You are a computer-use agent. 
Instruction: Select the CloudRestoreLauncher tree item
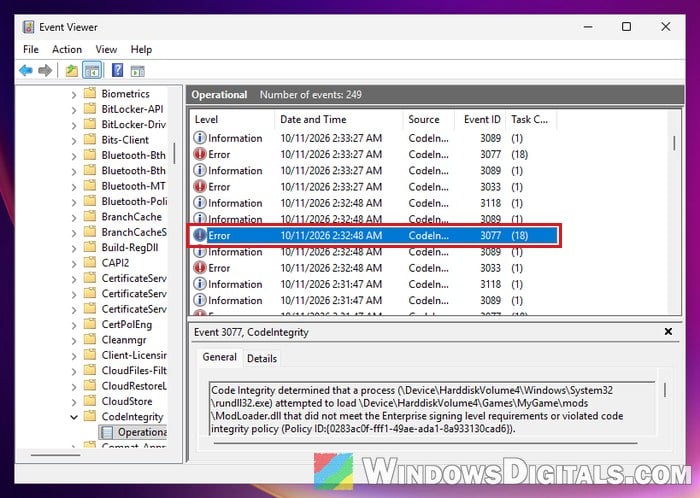coord(133,386)
